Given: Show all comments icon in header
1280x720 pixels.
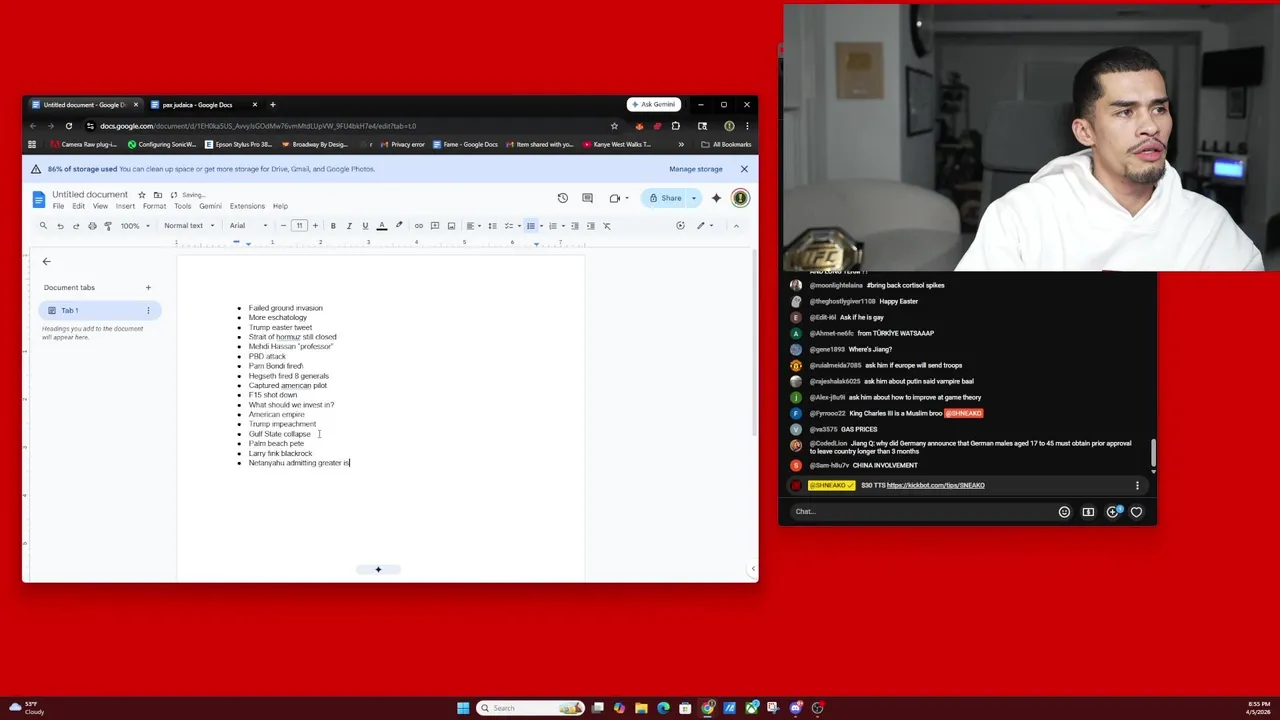Looking at the screenshot, I should click(587, 198).
